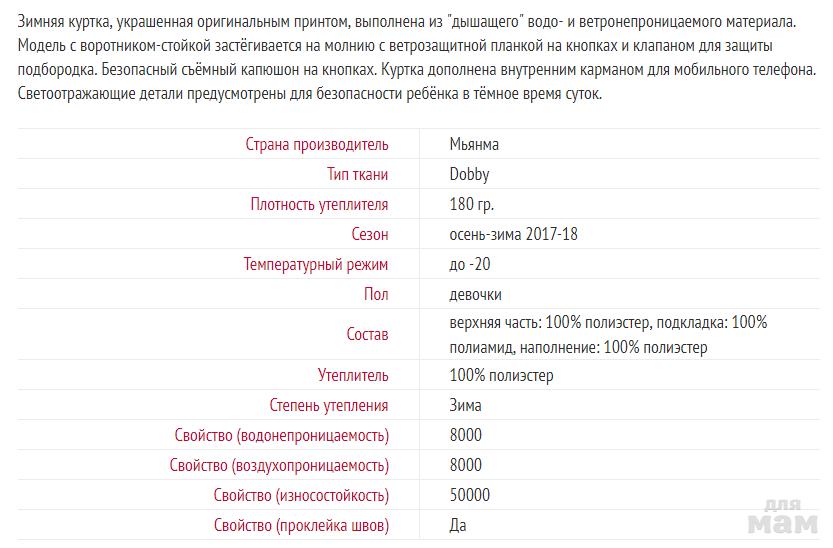
Task: Select the "Свойство (износостойкость)" label
Action: coord(301,495)
